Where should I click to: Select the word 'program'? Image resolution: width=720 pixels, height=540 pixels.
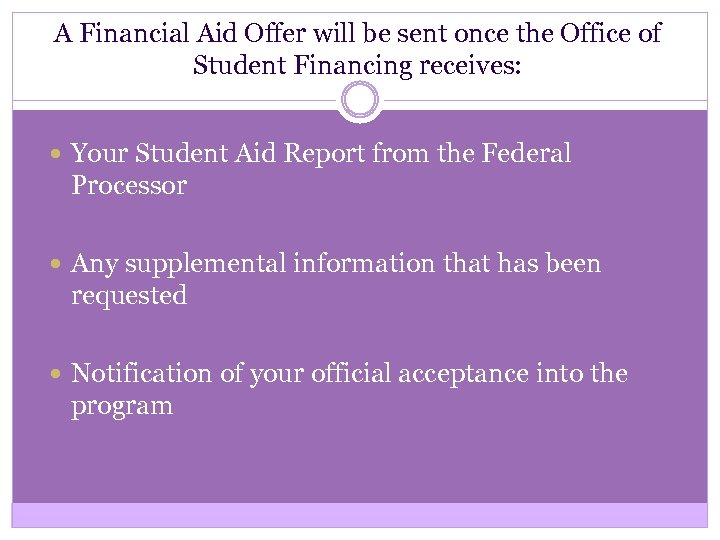tap(122, 406)
